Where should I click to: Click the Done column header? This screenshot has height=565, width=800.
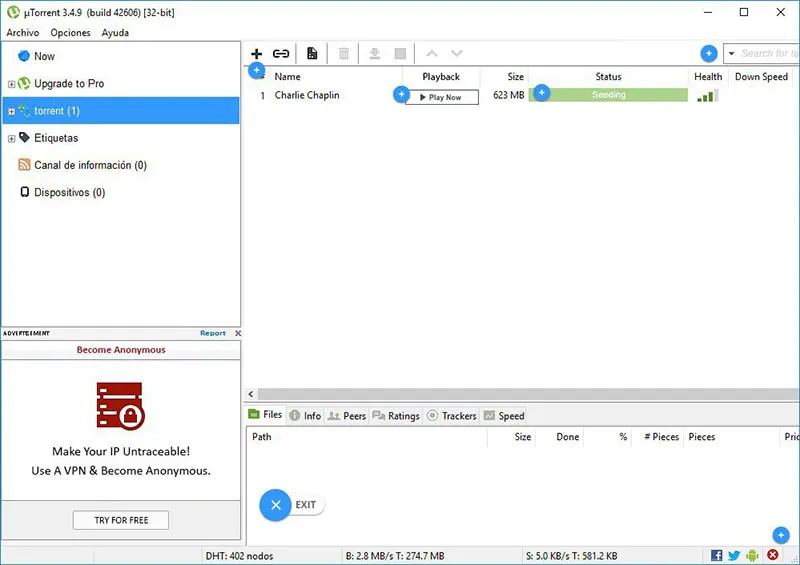pos(567,437)
